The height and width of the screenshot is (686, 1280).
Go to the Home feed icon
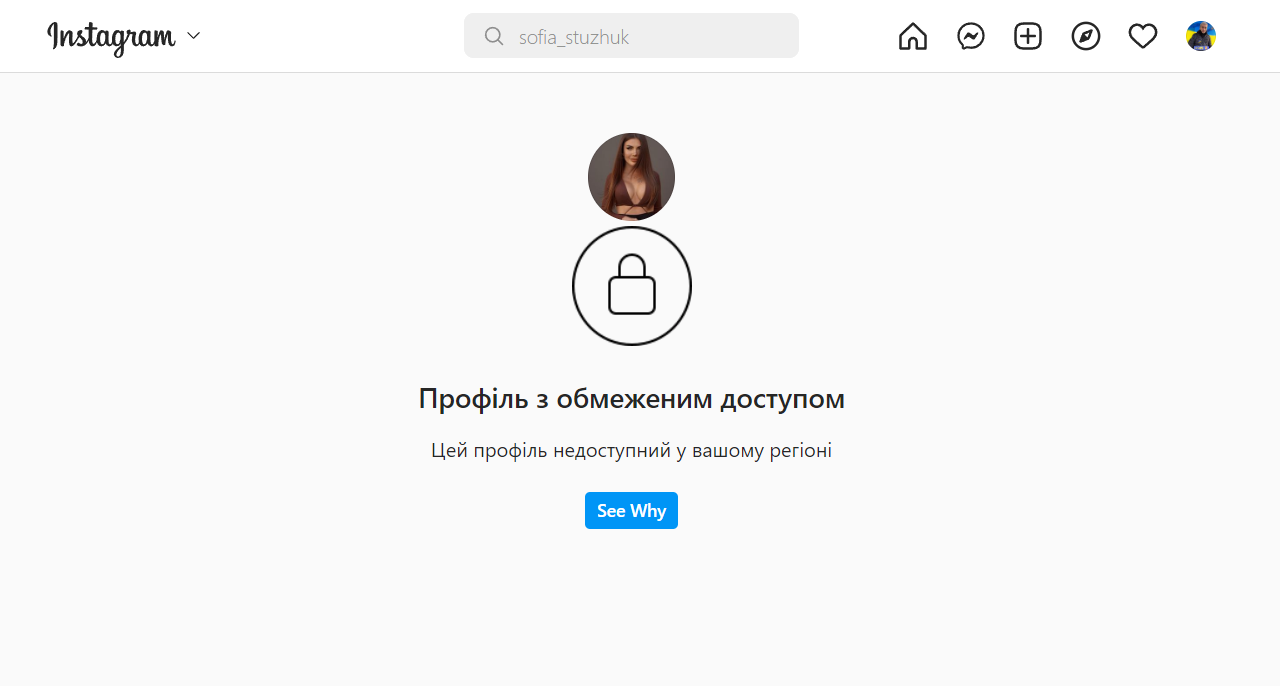913,36
